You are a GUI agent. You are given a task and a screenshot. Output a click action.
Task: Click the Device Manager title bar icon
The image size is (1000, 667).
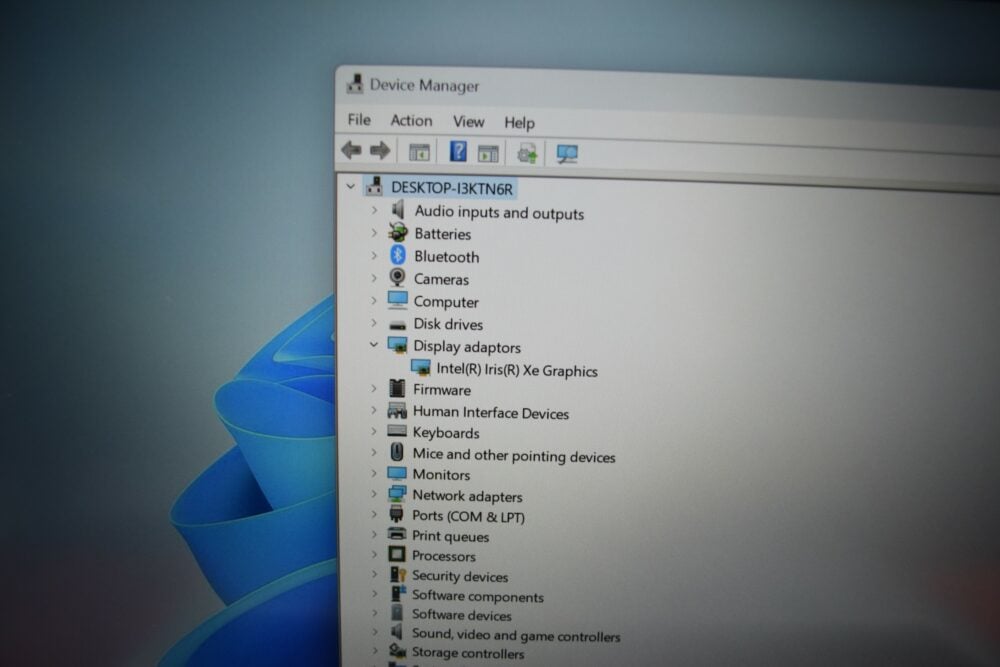point(355,84)
